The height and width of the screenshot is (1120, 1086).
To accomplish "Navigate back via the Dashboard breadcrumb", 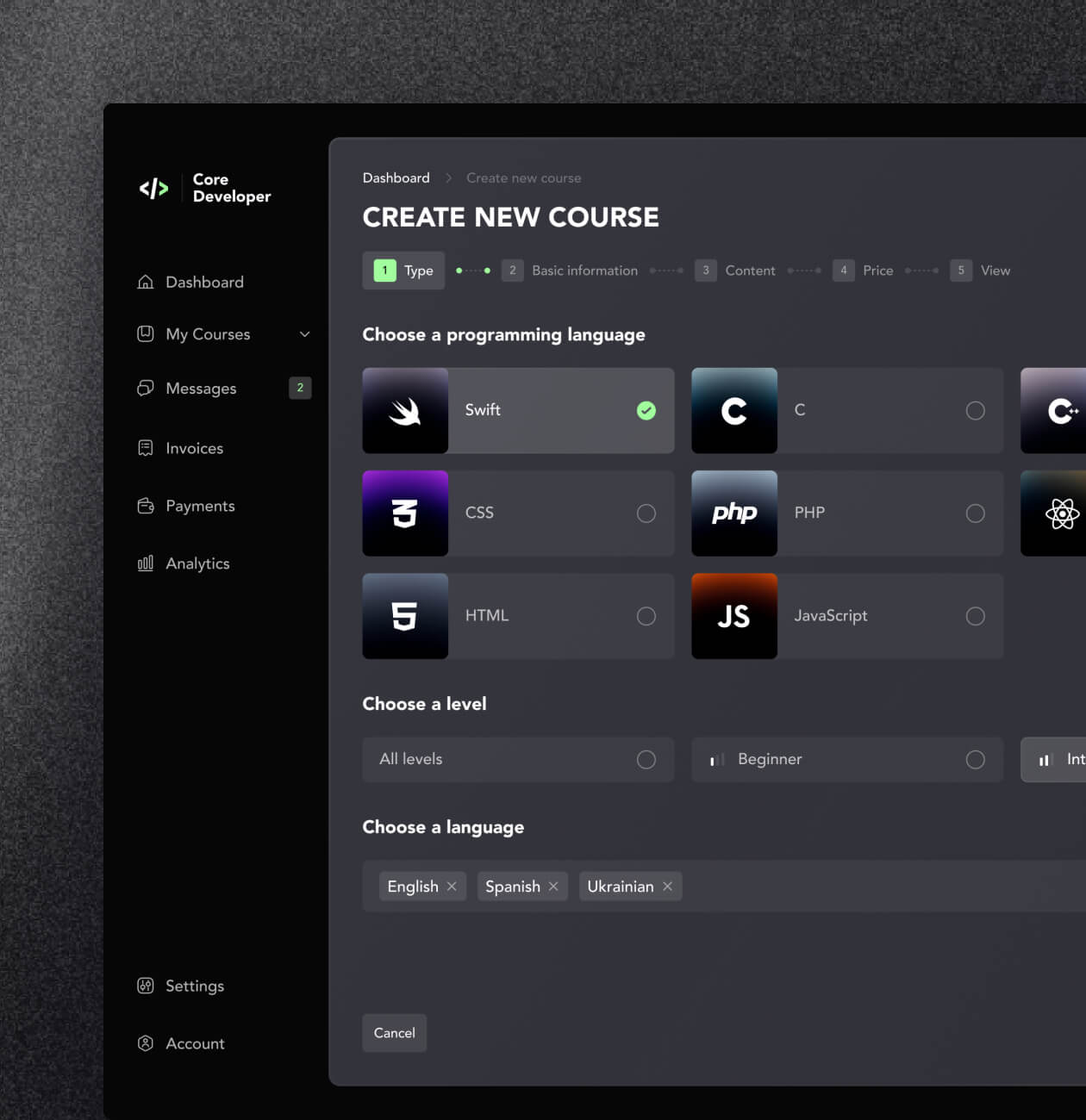I will click(x=396, y=177).
